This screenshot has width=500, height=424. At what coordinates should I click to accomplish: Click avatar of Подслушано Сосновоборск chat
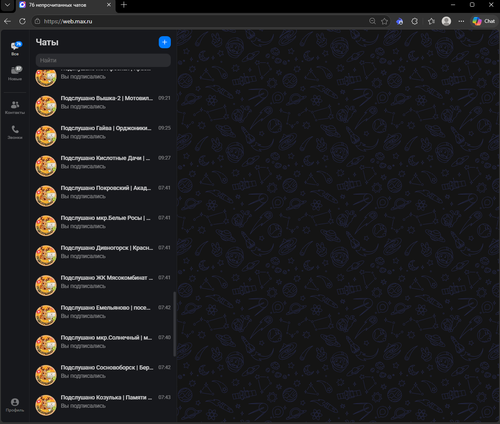pos(46,375)
